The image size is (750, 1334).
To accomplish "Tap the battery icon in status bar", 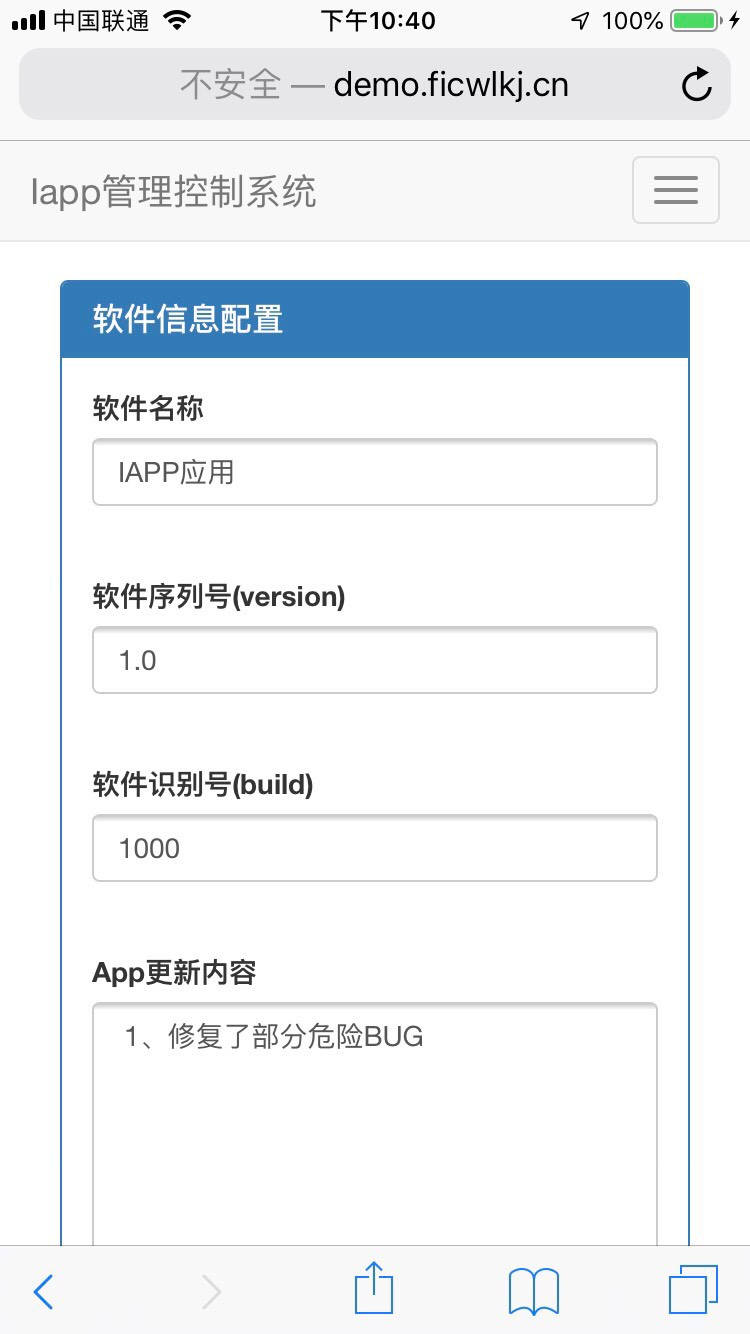I will pos(698,21).
